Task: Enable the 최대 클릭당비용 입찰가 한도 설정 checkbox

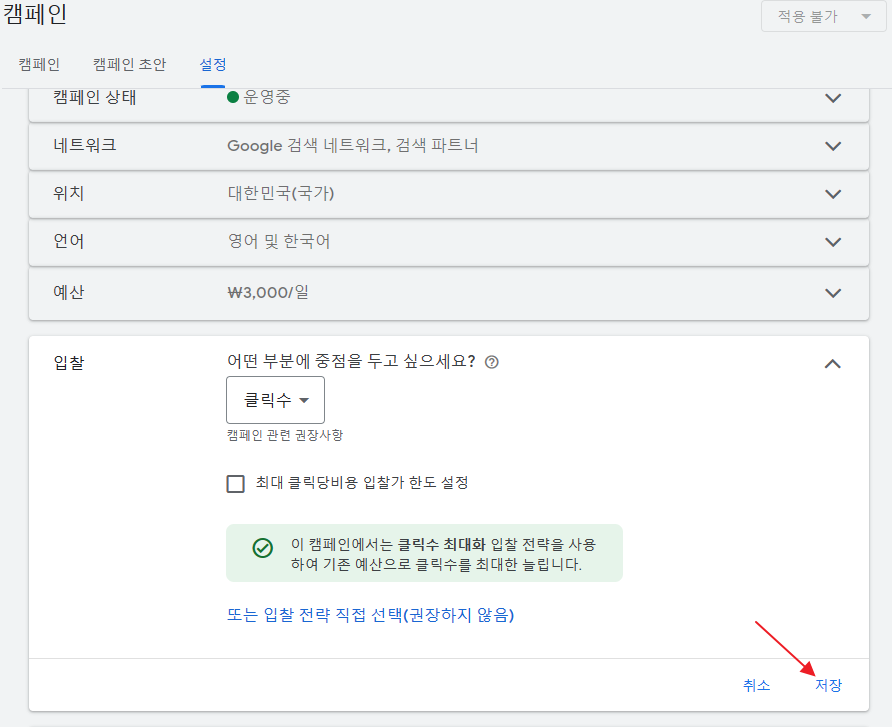Action: pos(236,484)
